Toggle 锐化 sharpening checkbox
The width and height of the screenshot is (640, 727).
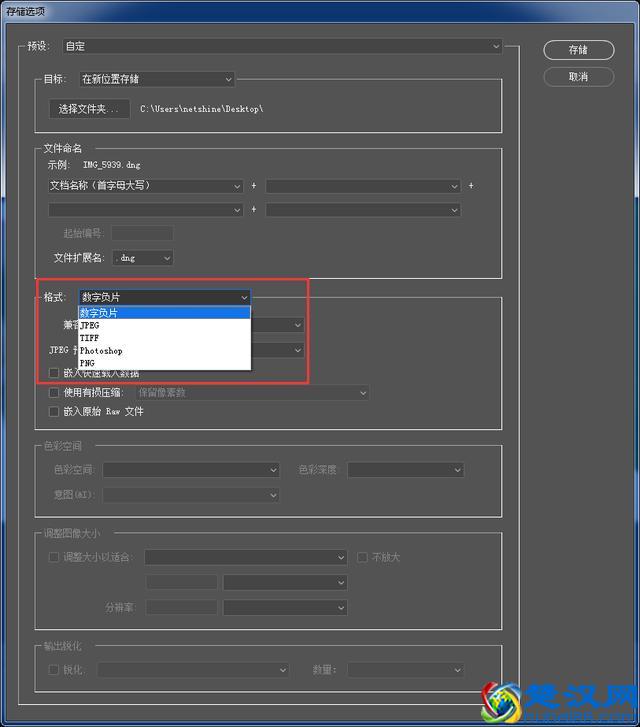[x=54, y=670]
